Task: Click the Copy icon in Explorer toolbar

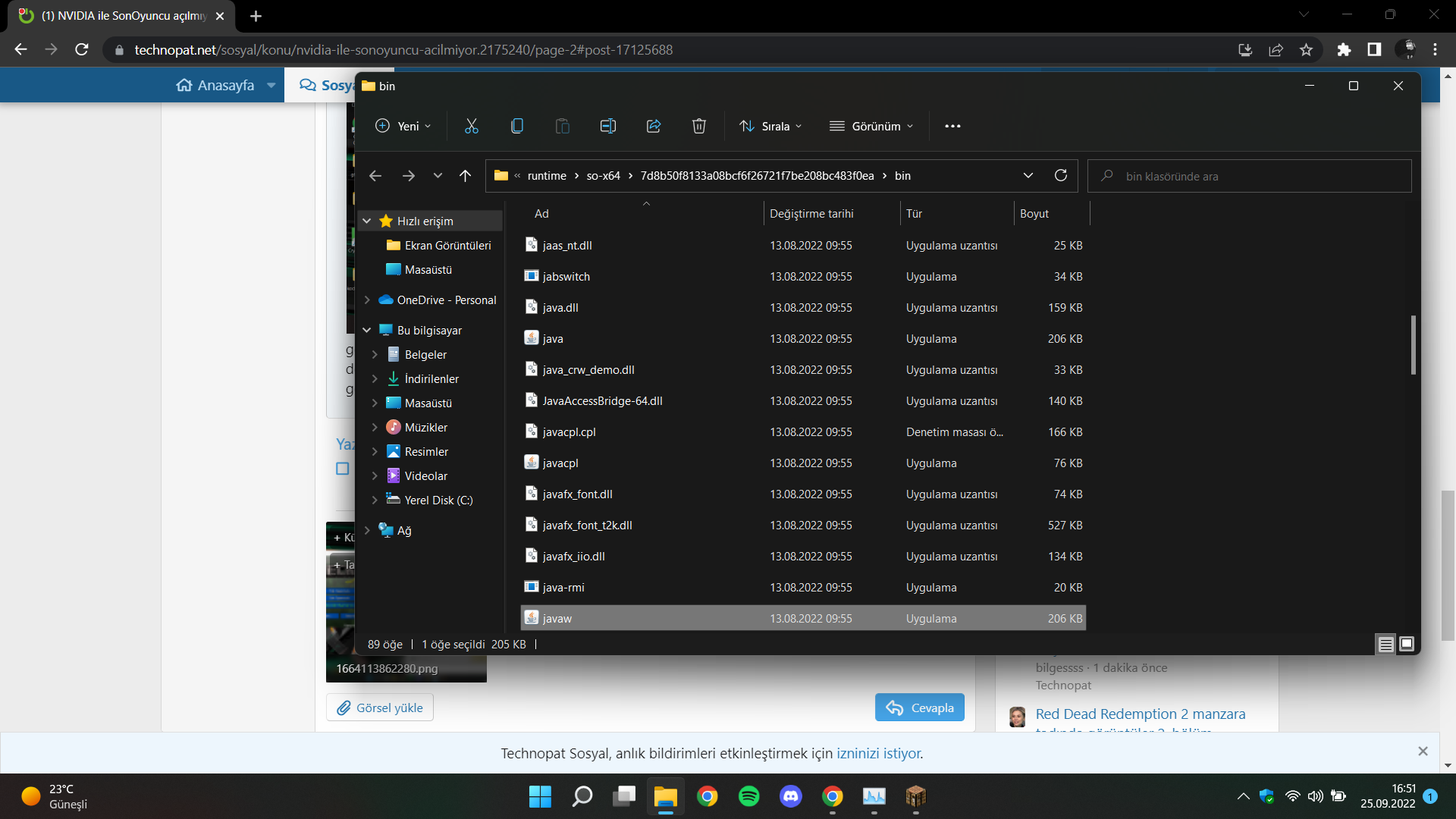Action: [x=516, y=126]
